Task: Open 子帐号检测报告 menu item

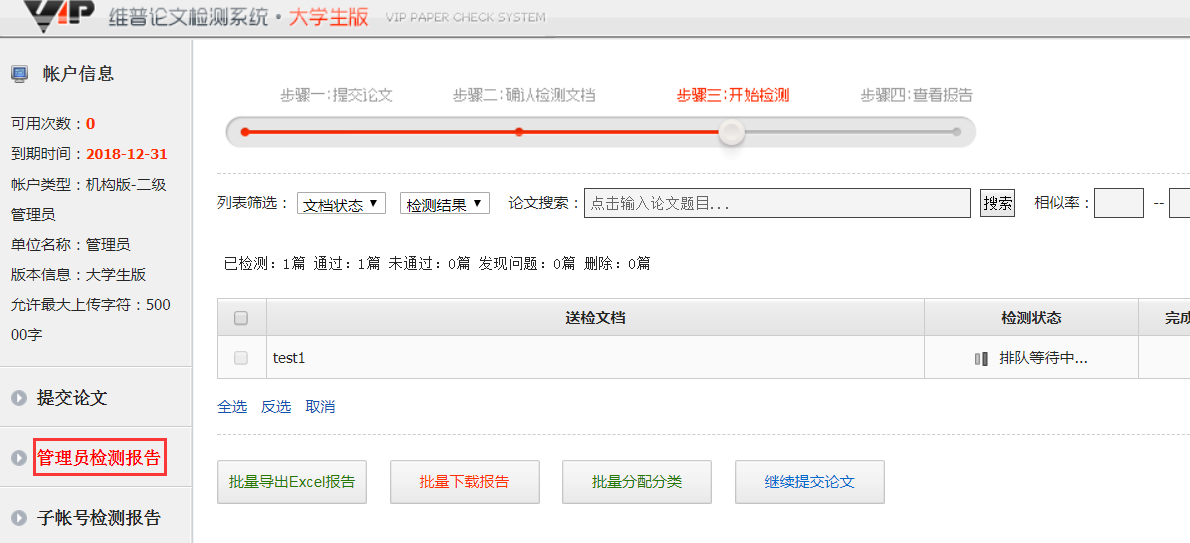Action: click(x=99, y=518)
